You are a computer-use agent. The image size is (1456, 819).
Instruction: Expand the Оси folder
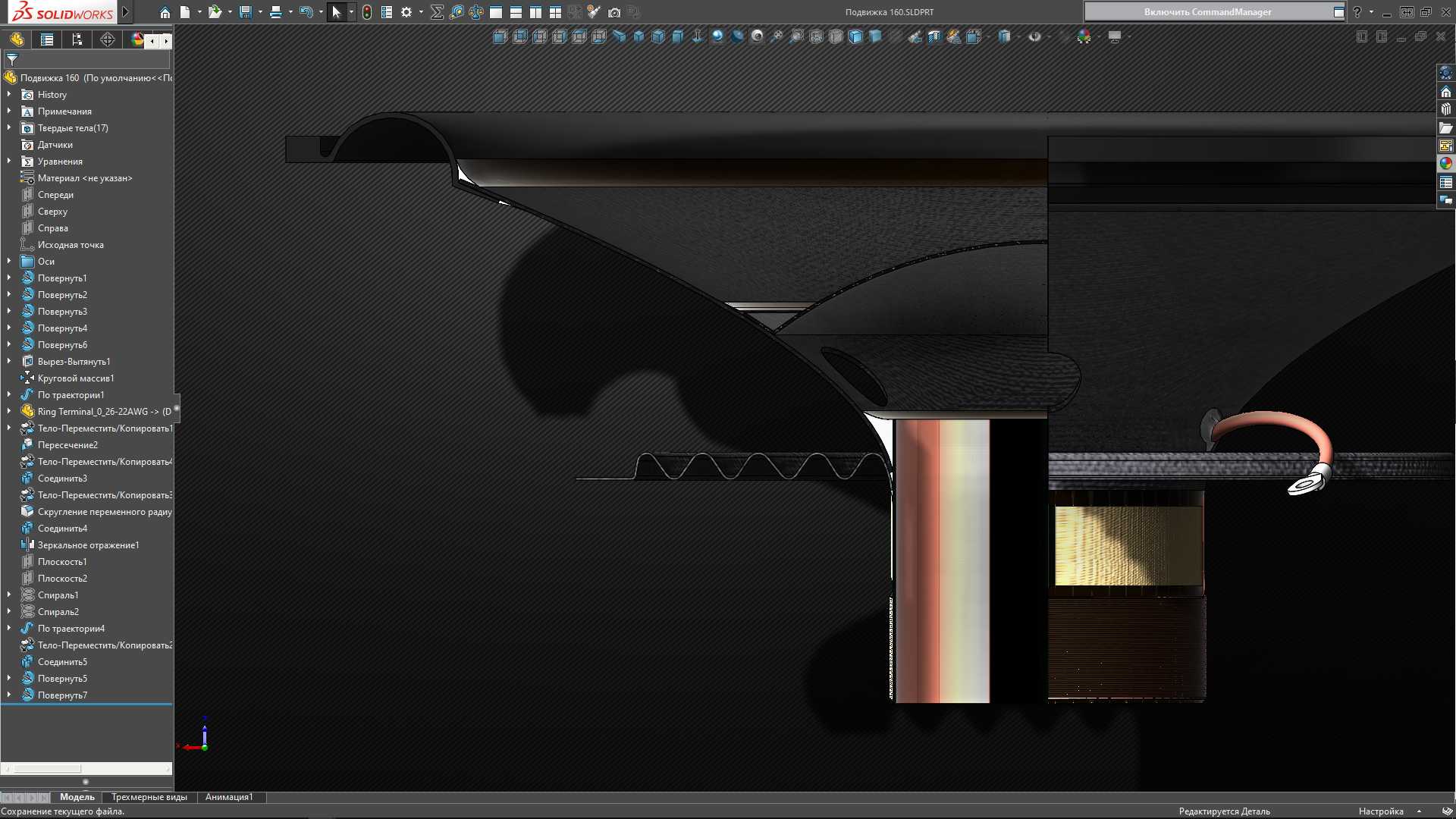(9, 262)
